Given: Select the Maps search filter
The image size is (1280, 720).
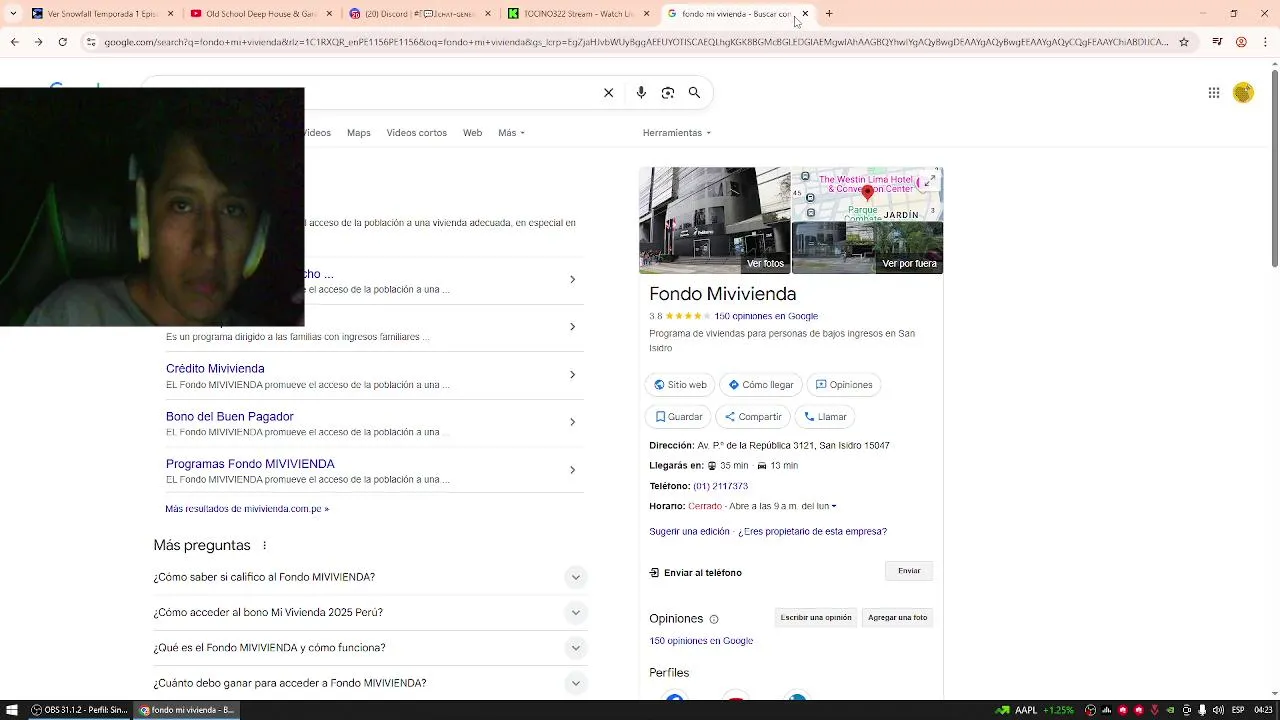Looking at the screenshot, I should 359,133.
